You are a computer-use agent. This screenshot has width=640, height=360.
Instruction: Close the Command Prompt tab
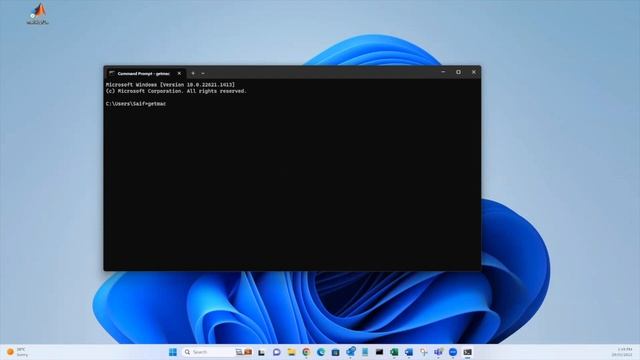179,73
